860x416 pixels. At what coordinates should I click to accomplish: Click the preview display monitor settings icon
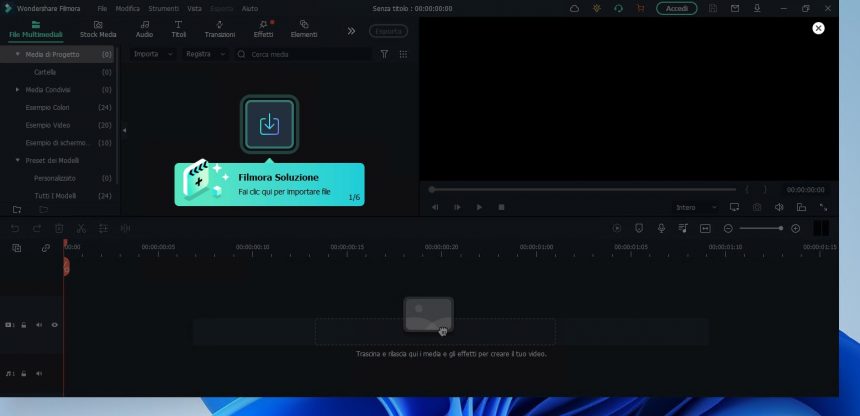(x=734, y=207)
